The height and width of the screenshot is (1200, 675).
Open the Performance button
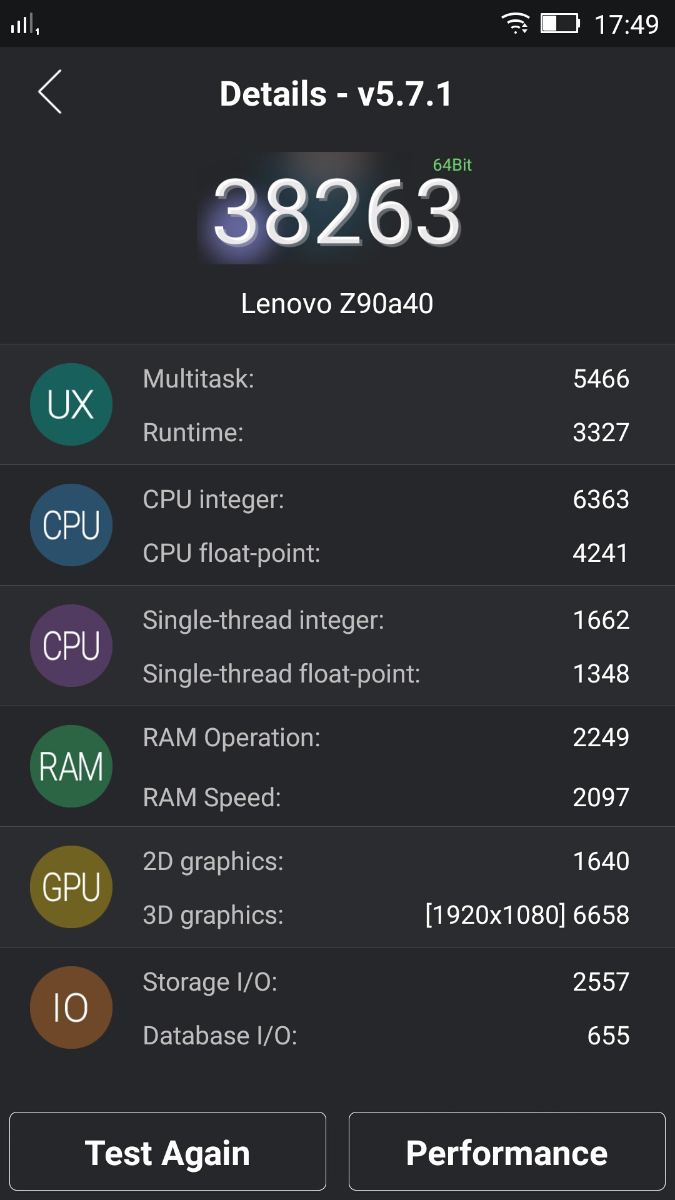pyautogui.click(x=506, y=1153)
